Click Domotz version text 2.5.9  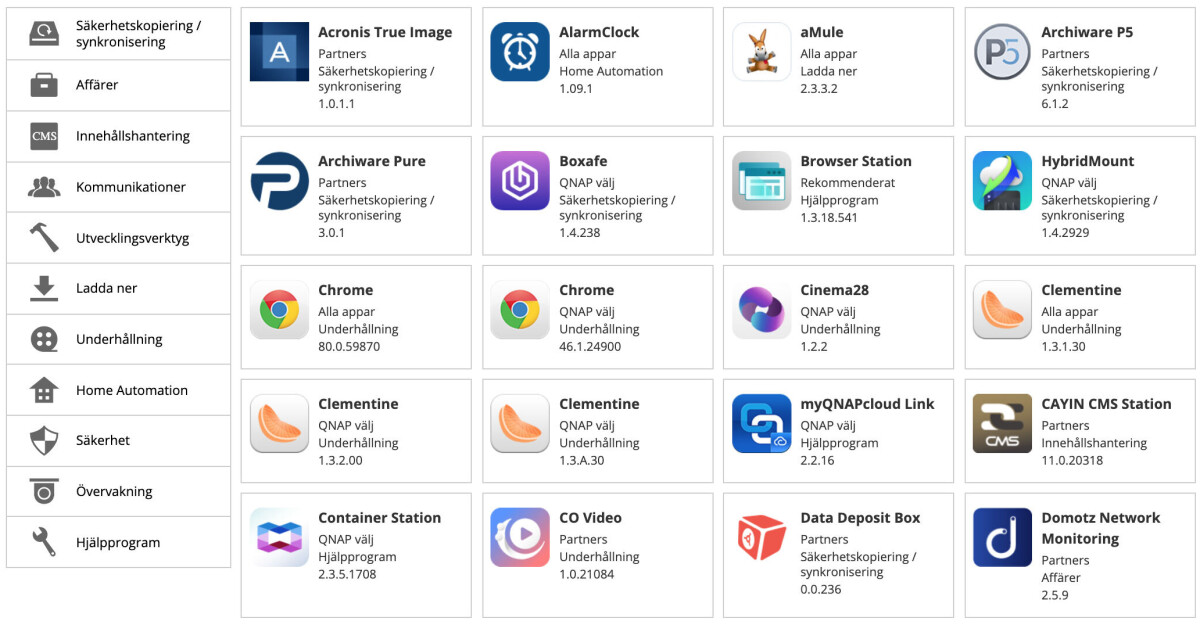coord(1055,595)
